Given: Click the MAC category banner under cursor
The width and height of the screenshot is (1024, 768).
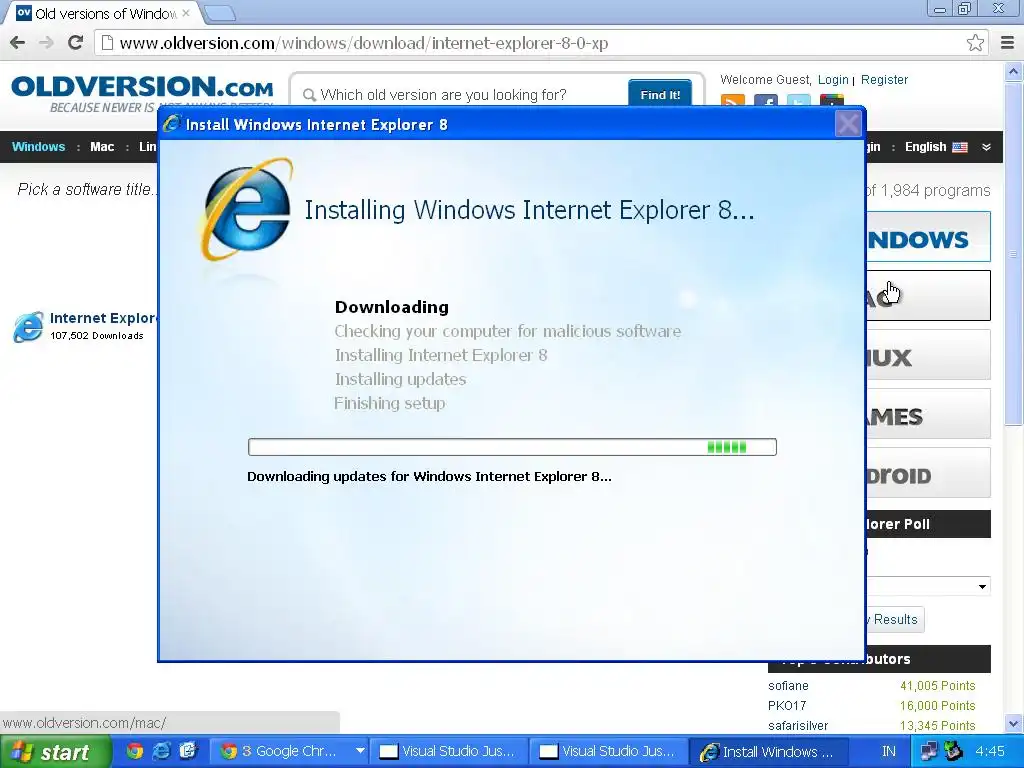Looking at the screenshot, I should [x=928, y=295].
